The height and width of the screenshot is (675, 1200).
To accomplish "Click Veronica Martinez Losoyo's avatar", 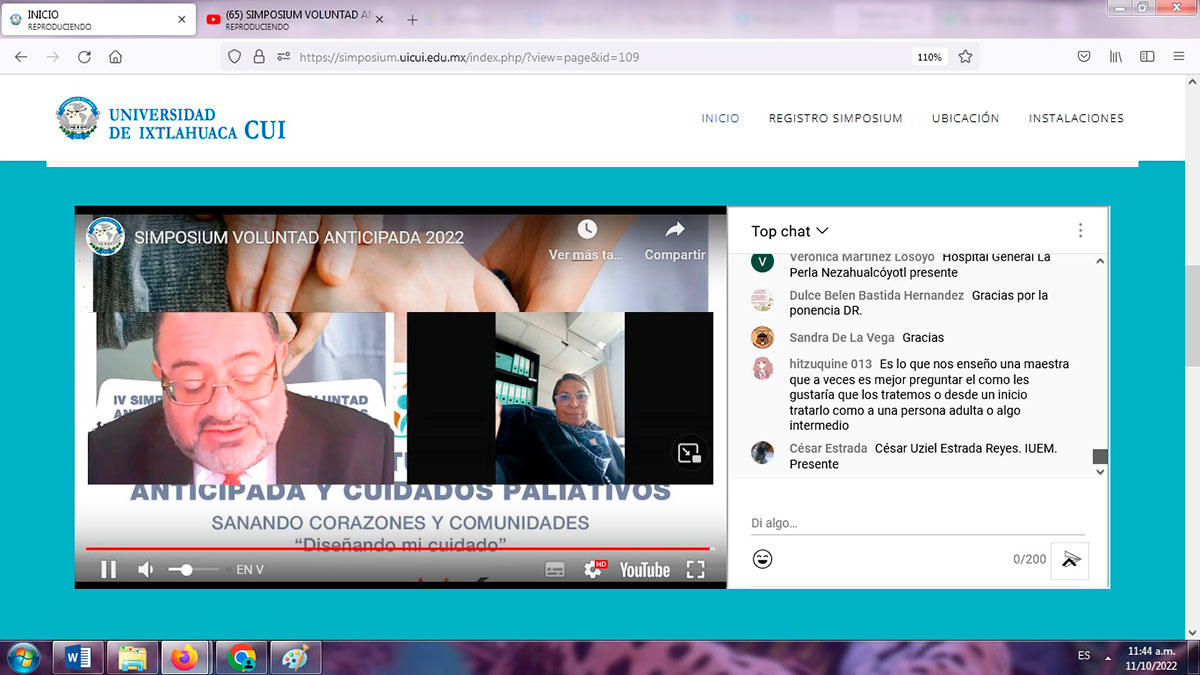I will click(762, 262).
